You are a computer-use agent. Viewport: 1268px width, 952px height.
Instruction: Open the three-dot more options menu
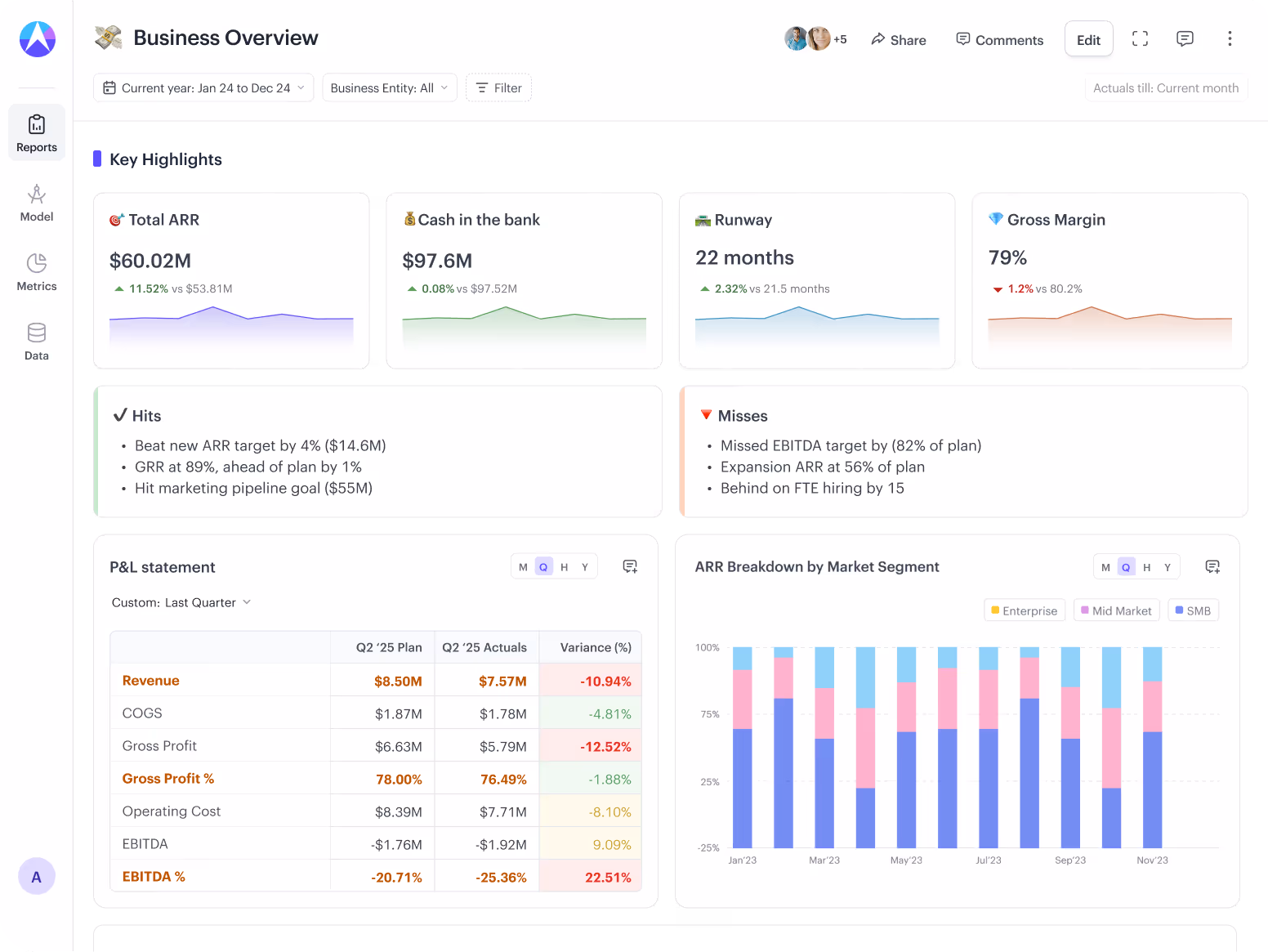click(x=1230, y=39)
